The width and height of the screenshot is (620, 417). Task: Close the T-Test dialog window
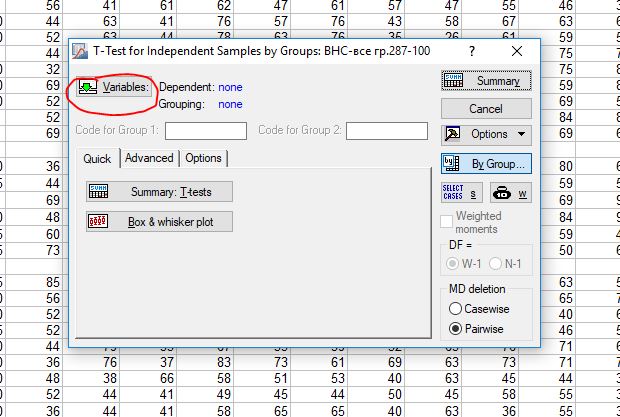(x=517, y=50)
